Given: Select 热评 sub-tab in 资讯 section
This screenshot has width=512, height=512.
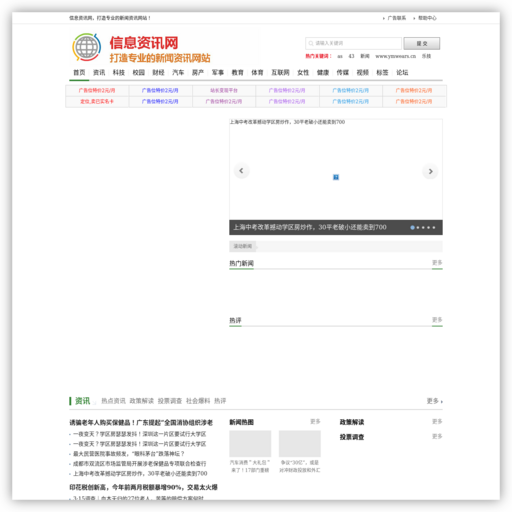Looking at the screenshot, I should click(220, 401).
